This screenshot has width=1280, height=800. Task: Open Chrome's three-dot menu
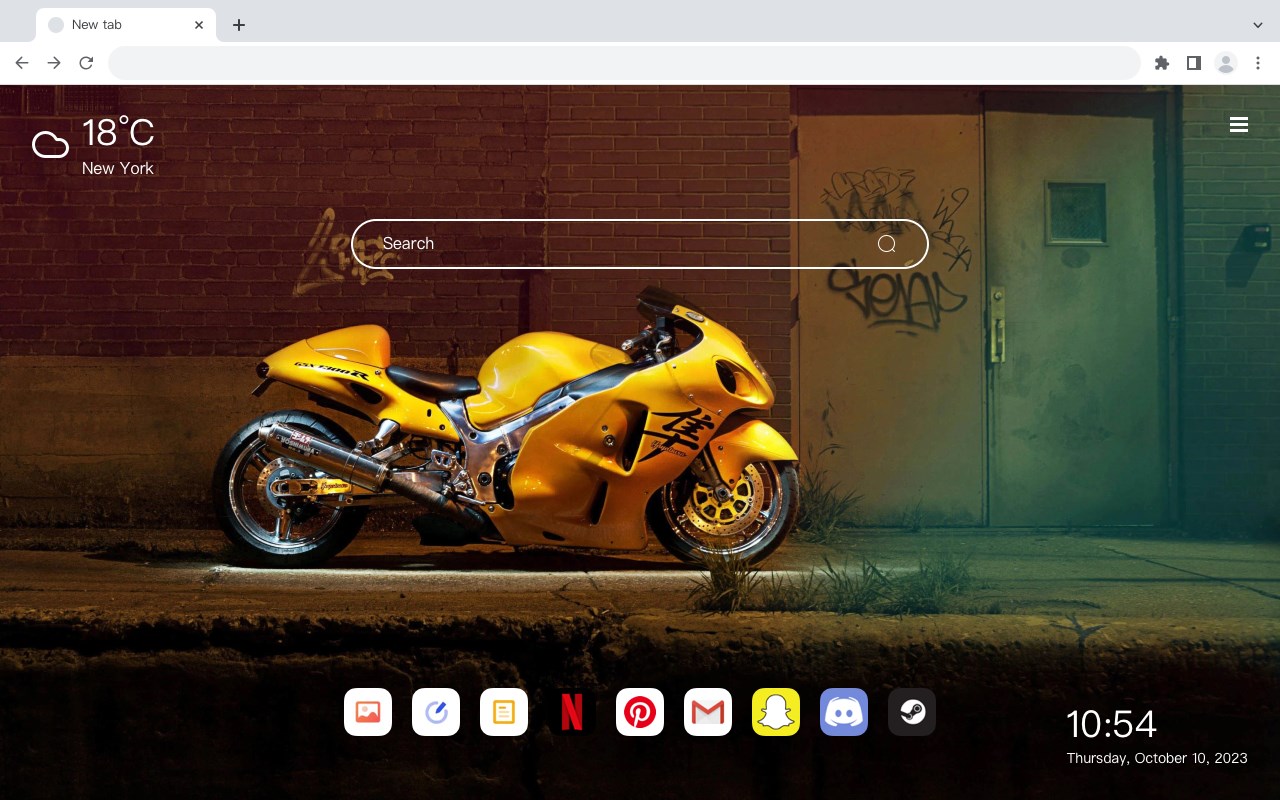[x=1258, y=63]
